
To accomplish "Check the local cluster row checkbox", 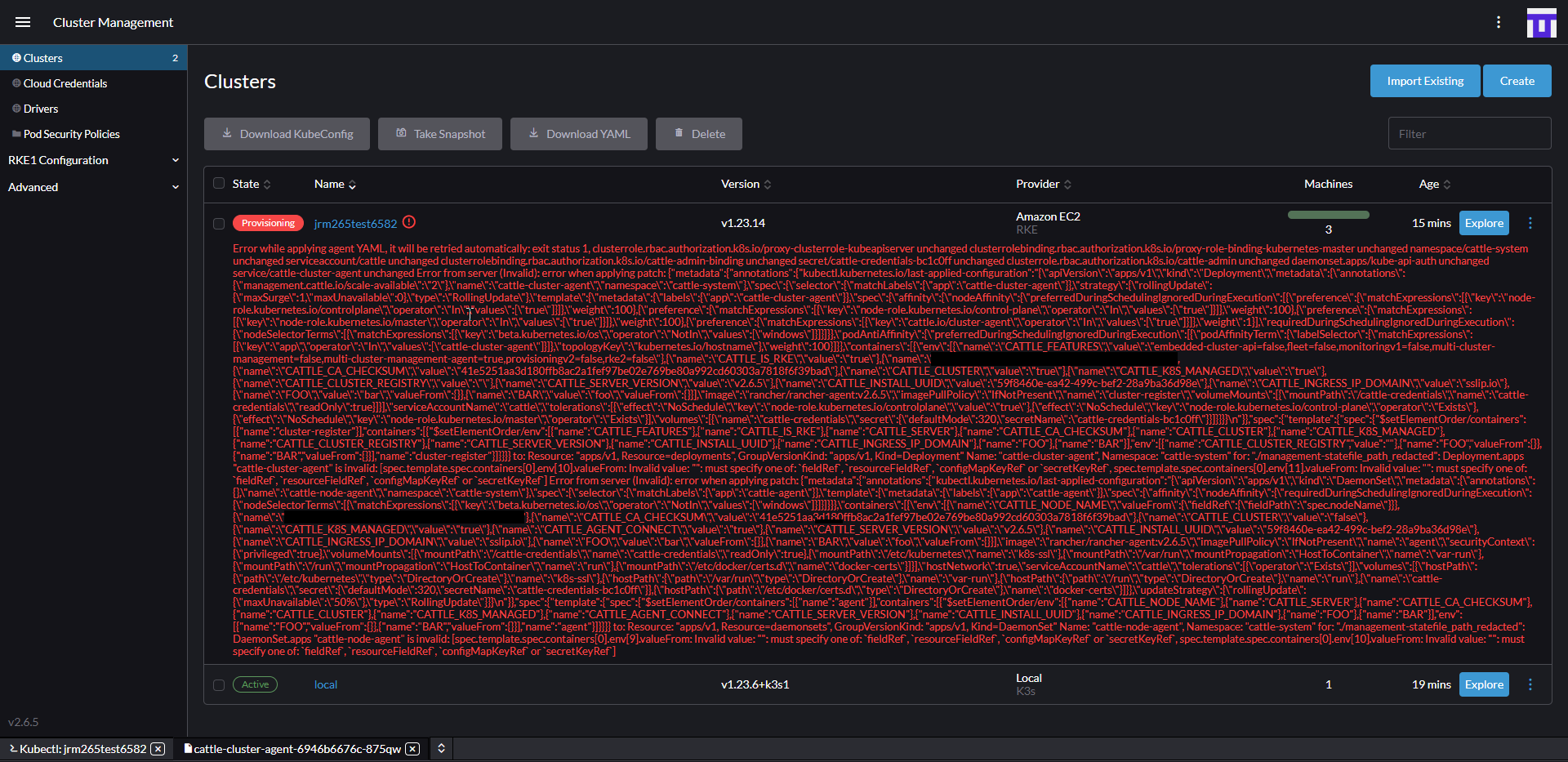I will (x=218, y=685).
